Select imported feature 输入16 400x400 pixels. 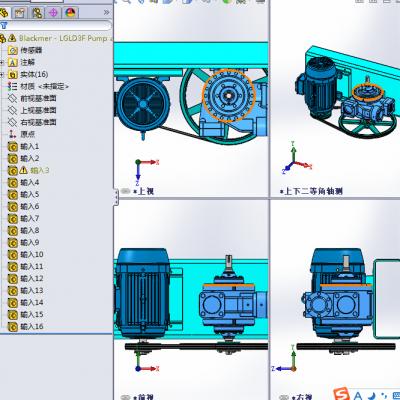point(32,326)
